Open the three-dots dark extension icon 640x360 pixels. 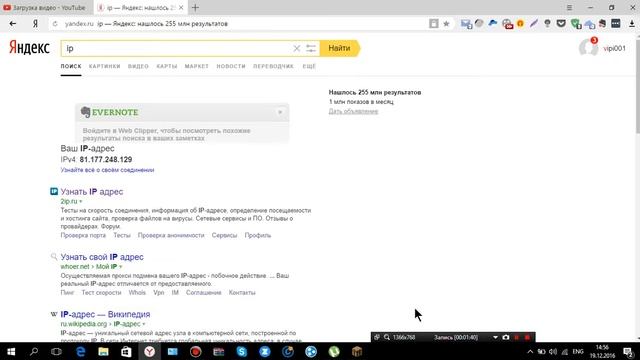pyautogui.click(x=616, y=24)
